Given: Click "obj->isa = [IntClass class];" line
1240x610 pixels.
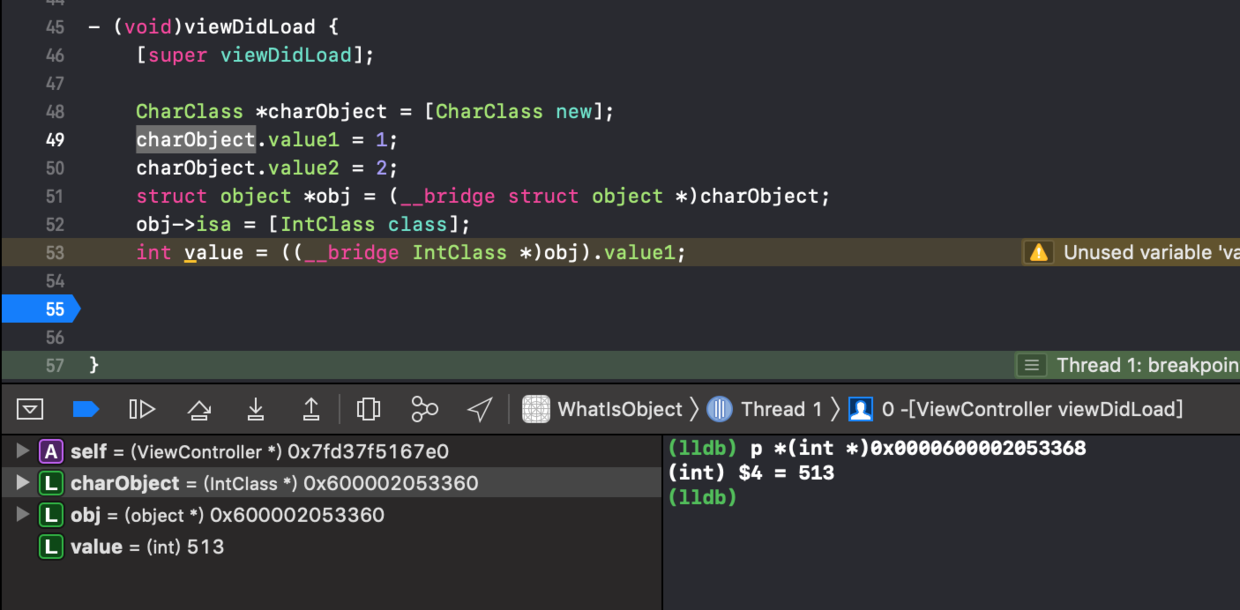Looking at the screenshot, I should [303, 224].
